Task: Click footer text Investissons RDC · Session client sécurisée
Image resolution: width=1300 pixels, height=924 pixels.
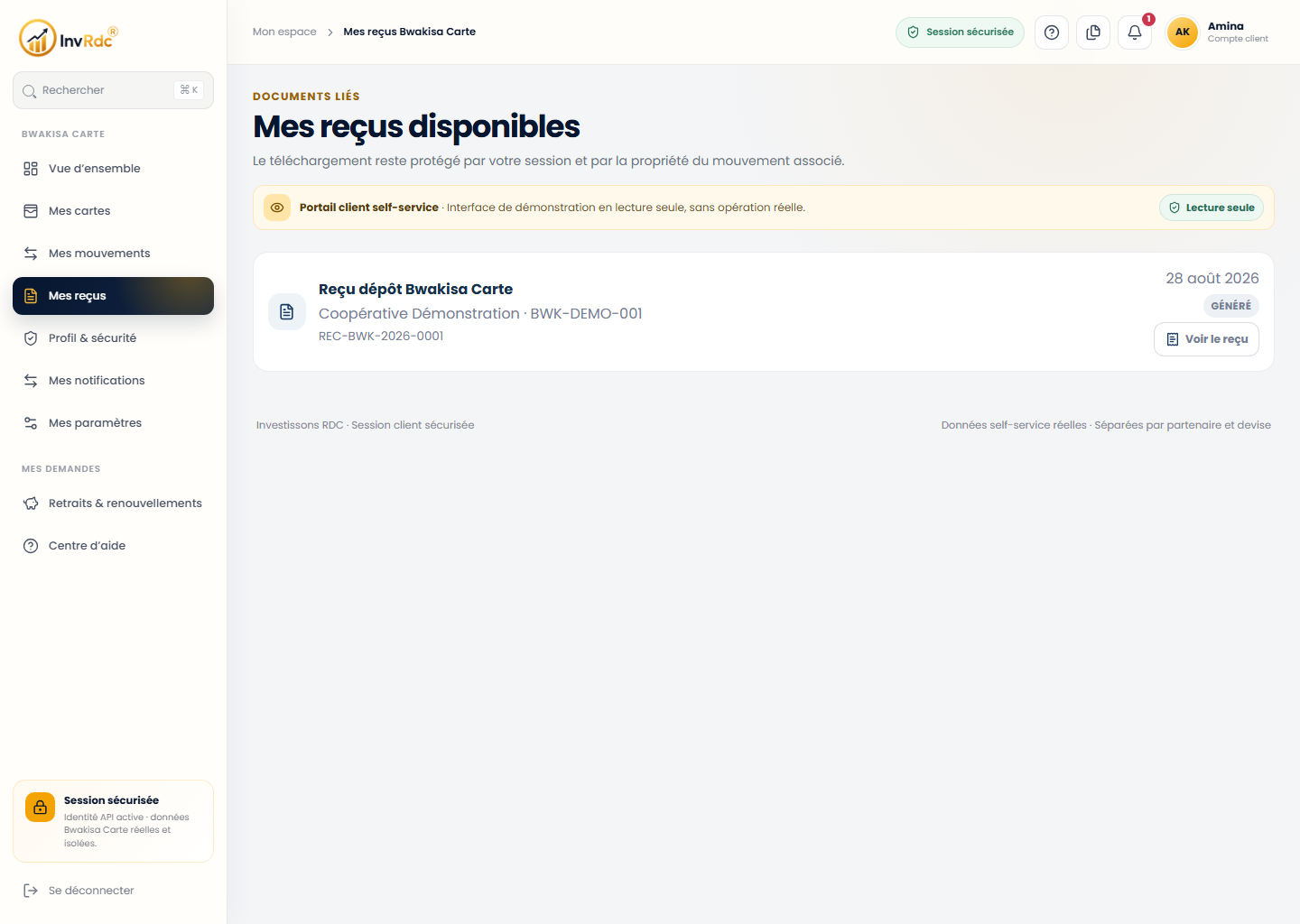Action: coord(365,425)
